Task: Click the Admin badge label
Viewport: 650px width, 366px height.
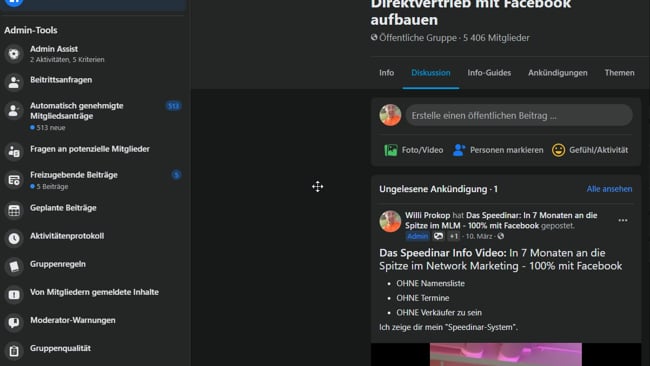Action: pos(417,236)
